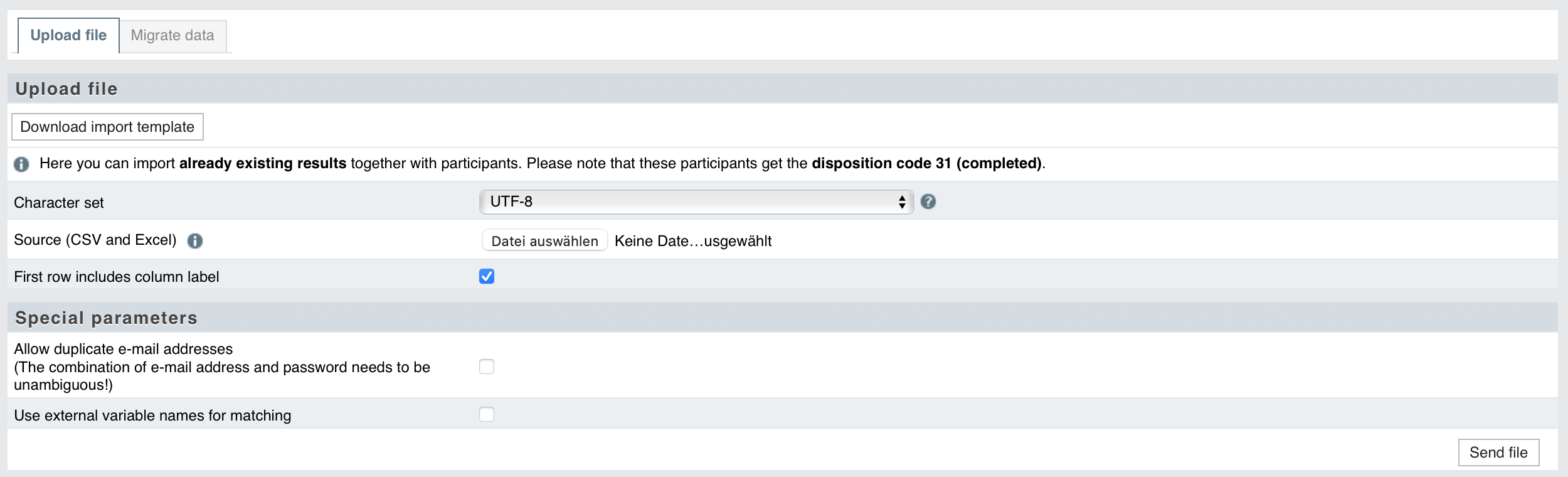
Task: Click the Keine Date…usgewählt file status text
Action: tap(693, 241)
